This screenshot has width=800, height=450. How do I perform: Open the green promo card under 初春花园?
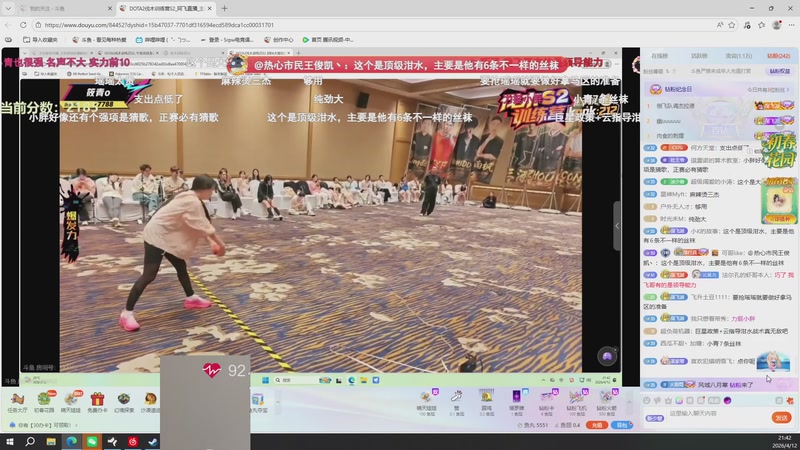point(779,201)
